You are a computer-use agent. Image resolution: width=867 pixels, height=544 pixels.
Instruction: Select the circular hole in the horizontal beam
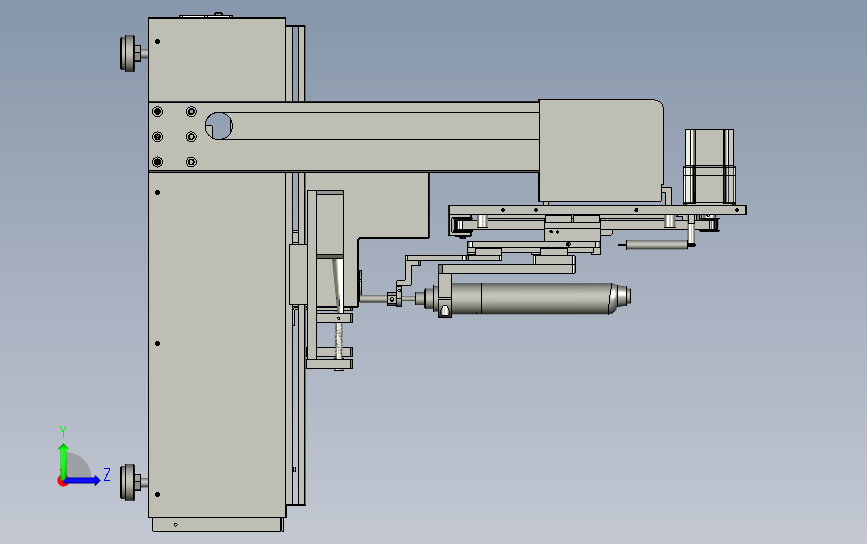pos(218,125)
